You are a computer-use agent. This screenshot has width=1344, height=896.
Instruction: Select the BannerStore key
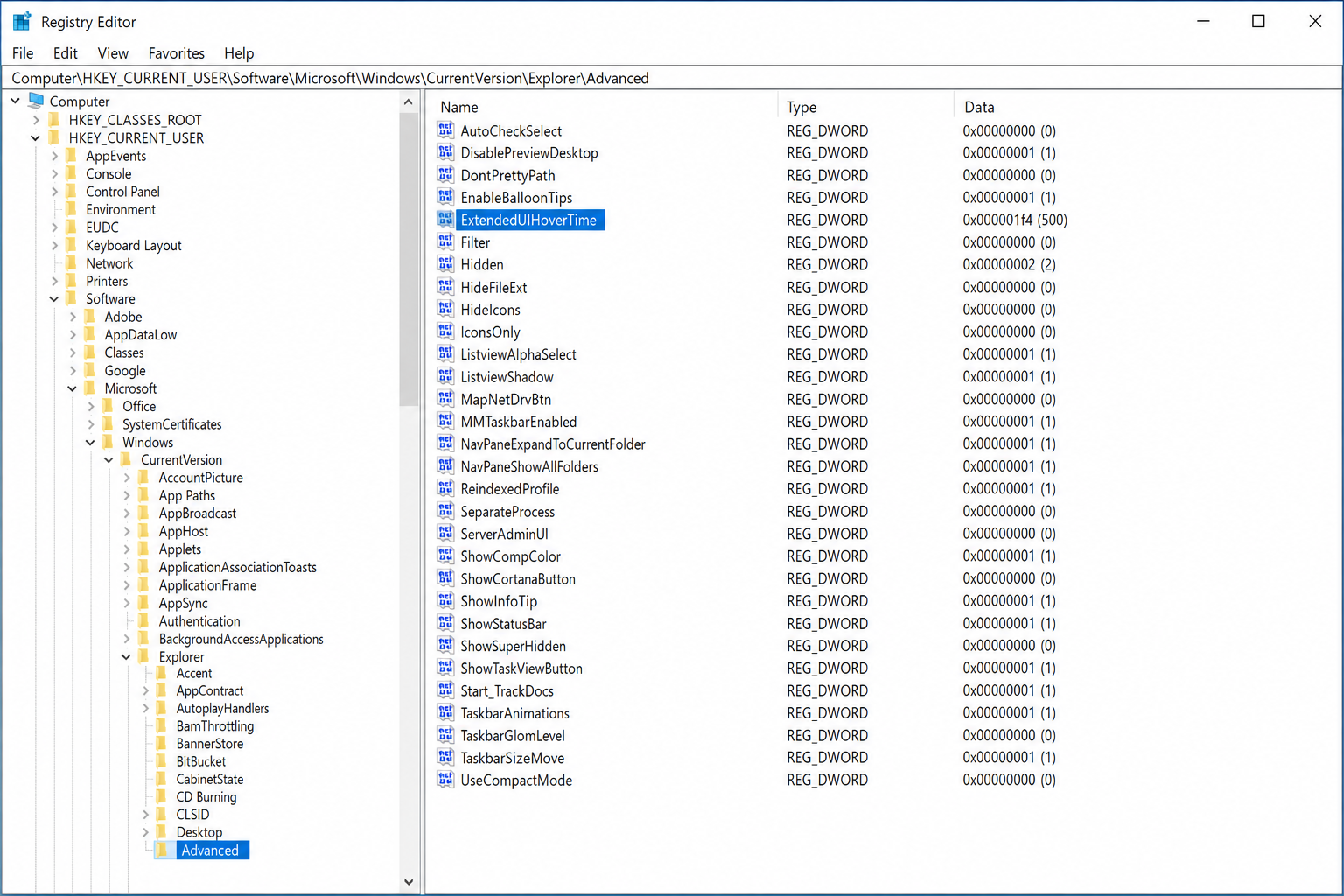[x=210, y=744]
